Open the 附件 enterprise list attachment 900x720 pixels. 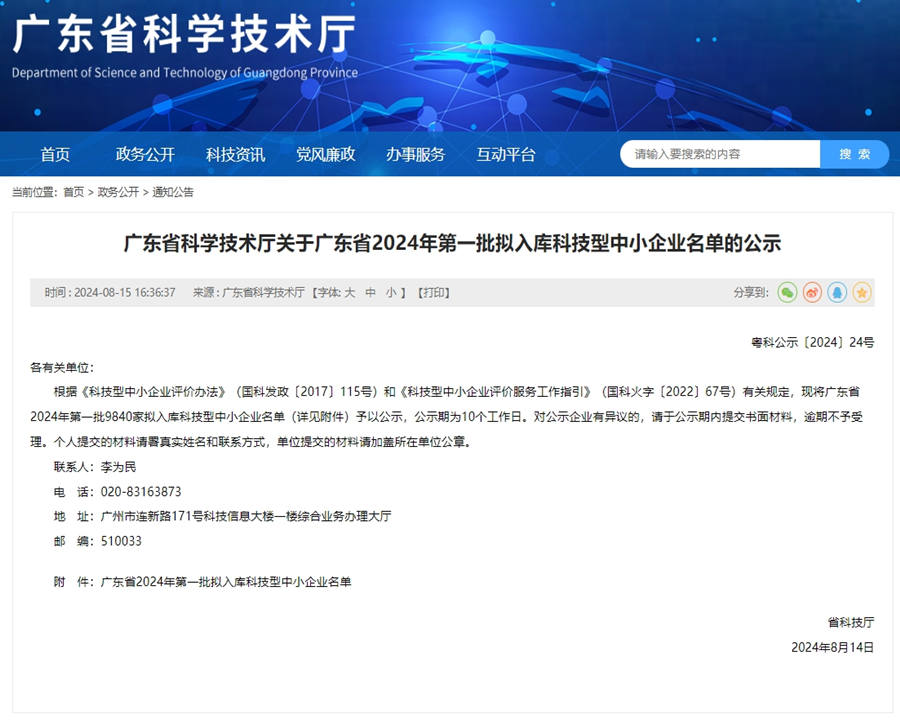tap(225, 581)
